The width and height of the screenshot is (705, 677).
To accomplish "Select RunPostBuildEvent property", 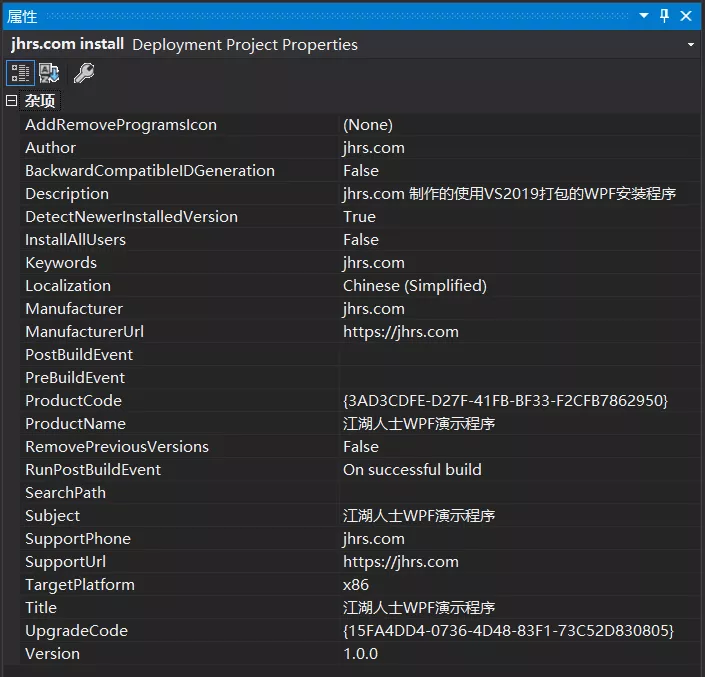I will [x=93, y=469].
